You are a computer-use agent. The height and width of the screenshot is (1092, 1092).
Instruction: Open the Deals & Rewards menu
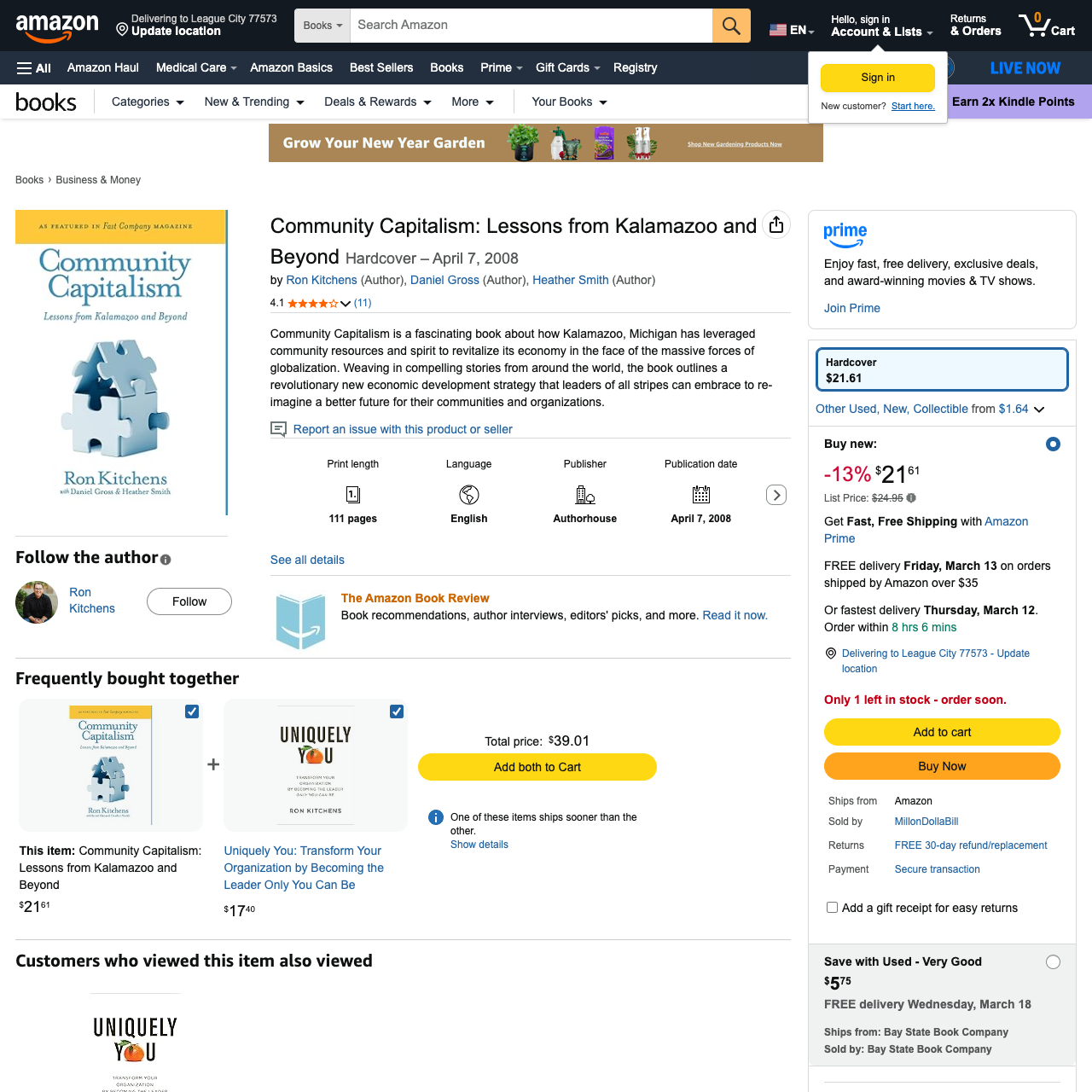(377, 102)
